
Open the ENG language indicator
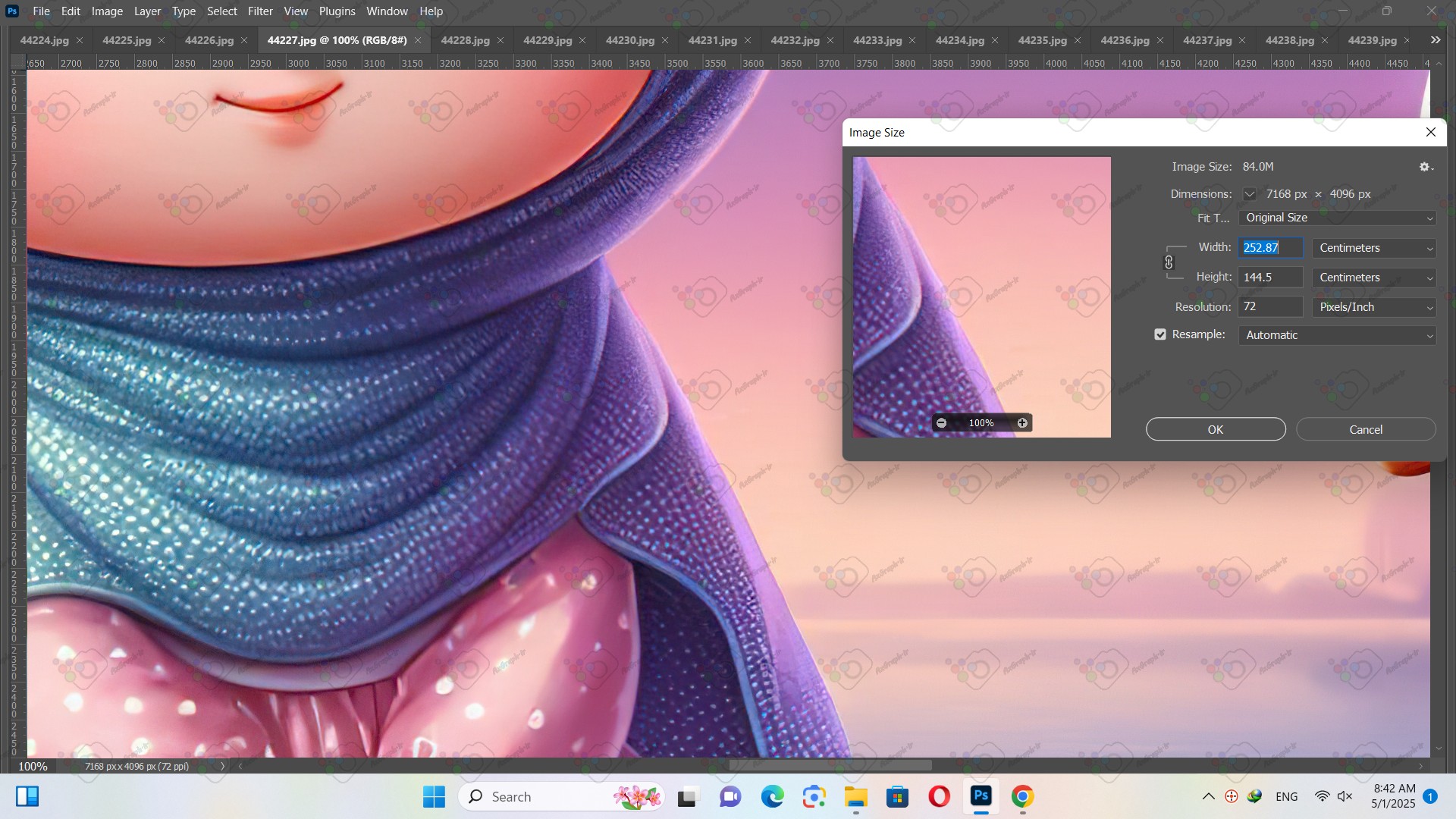(x=1287, y=796)
